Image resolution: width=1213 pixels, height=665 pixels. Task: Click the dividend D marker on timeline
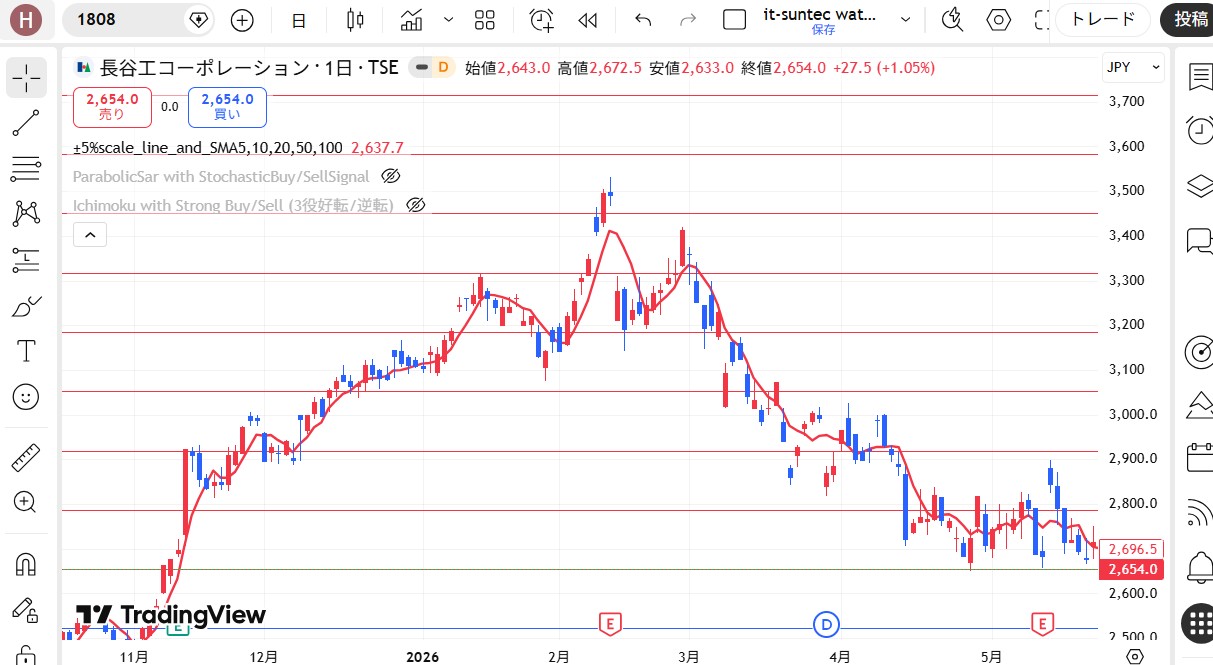(x=826, y=624)
